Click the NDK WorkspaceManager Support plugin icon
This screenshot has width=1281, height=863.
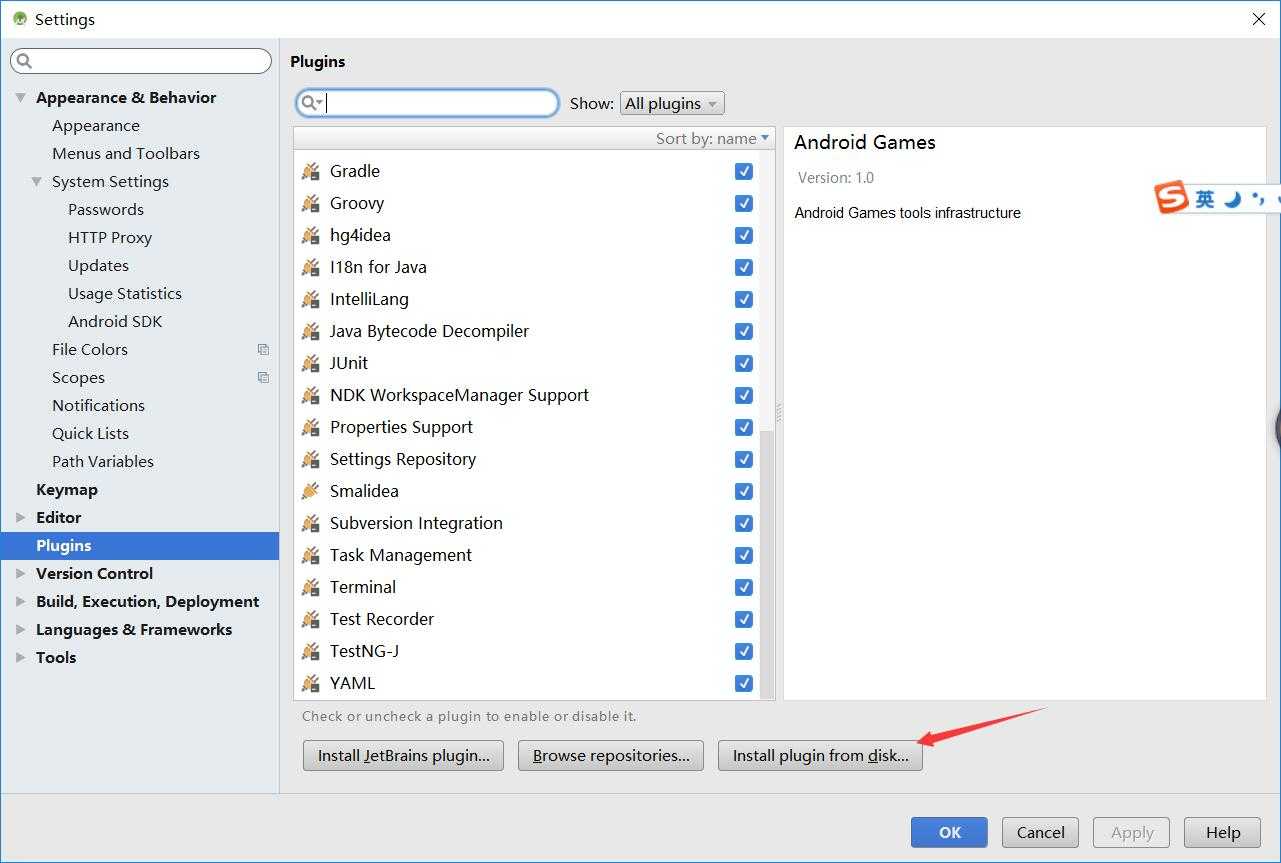click(x=311, y=395)
